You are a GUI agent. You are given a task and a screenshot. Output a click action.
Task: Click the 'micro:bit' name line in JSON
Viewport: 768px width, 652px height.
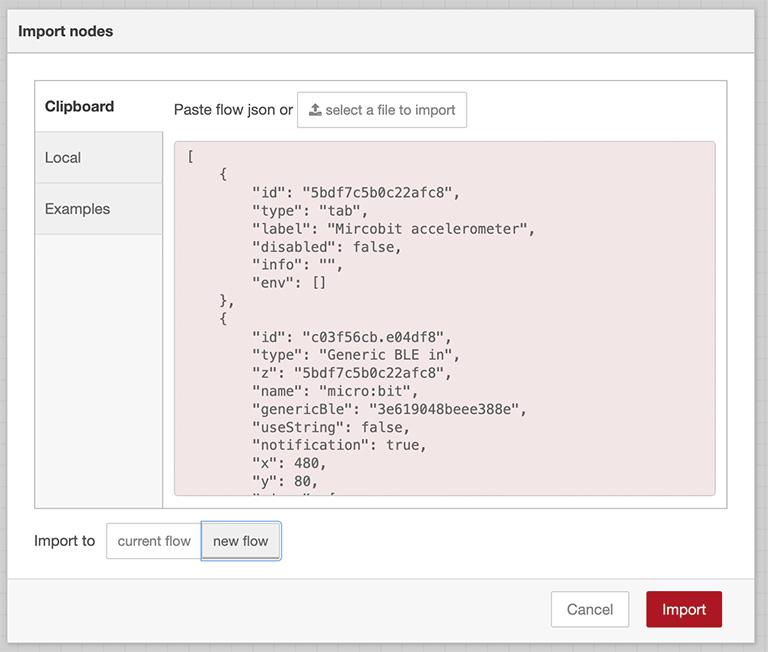(335, 391)
